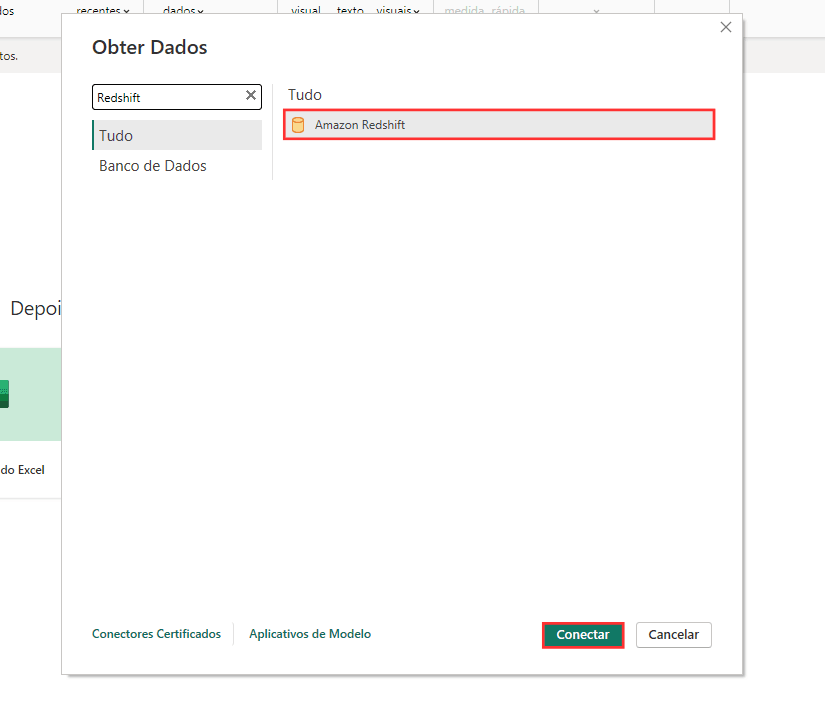Screen dimensions: 825x719
Task: Select the 'Banco de Dados' category
Action: [x=152, y=166]
